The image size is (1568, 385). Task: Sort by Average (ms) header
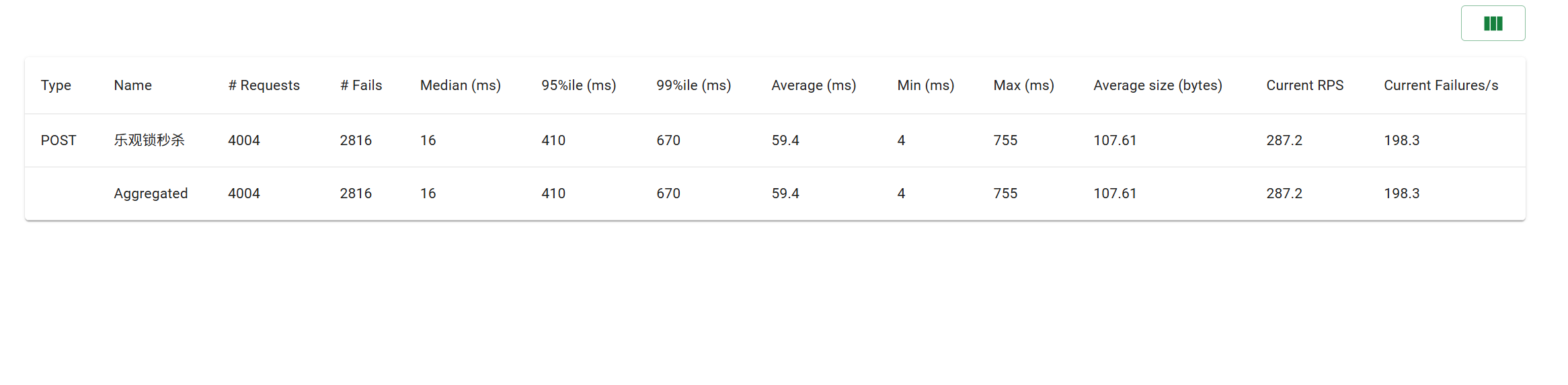[x=814, y=85]
